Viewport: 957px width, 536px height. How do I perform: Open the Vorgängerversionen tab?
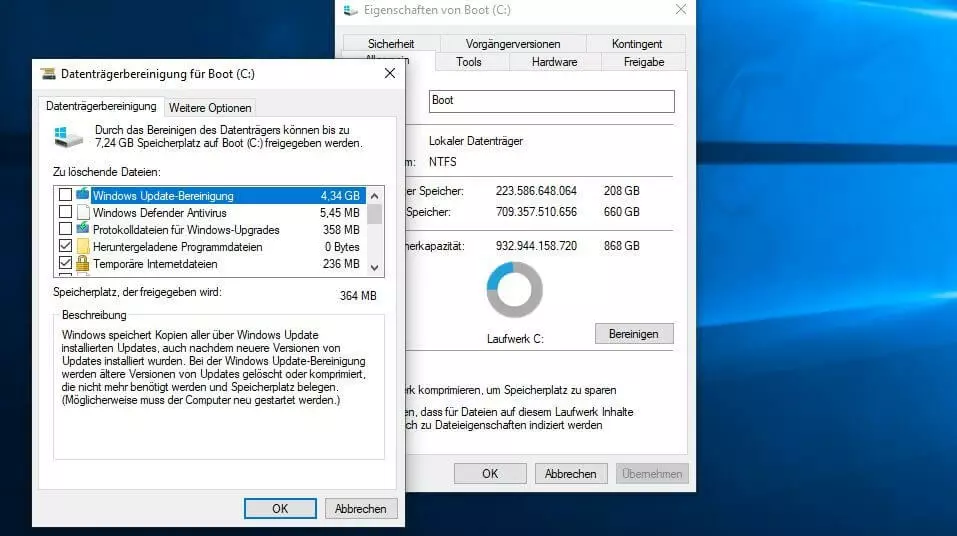tap(513, 44)
